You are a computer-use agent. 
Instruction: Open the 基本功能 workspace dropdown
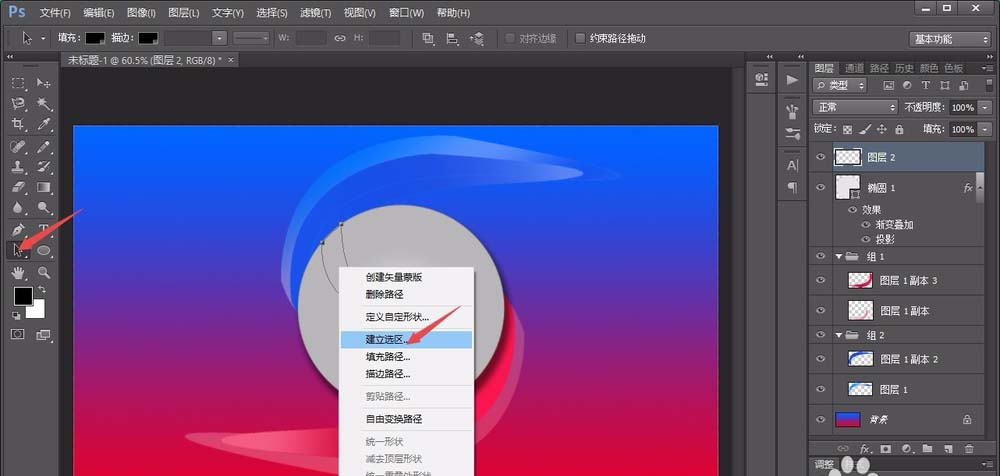point(948,38)
